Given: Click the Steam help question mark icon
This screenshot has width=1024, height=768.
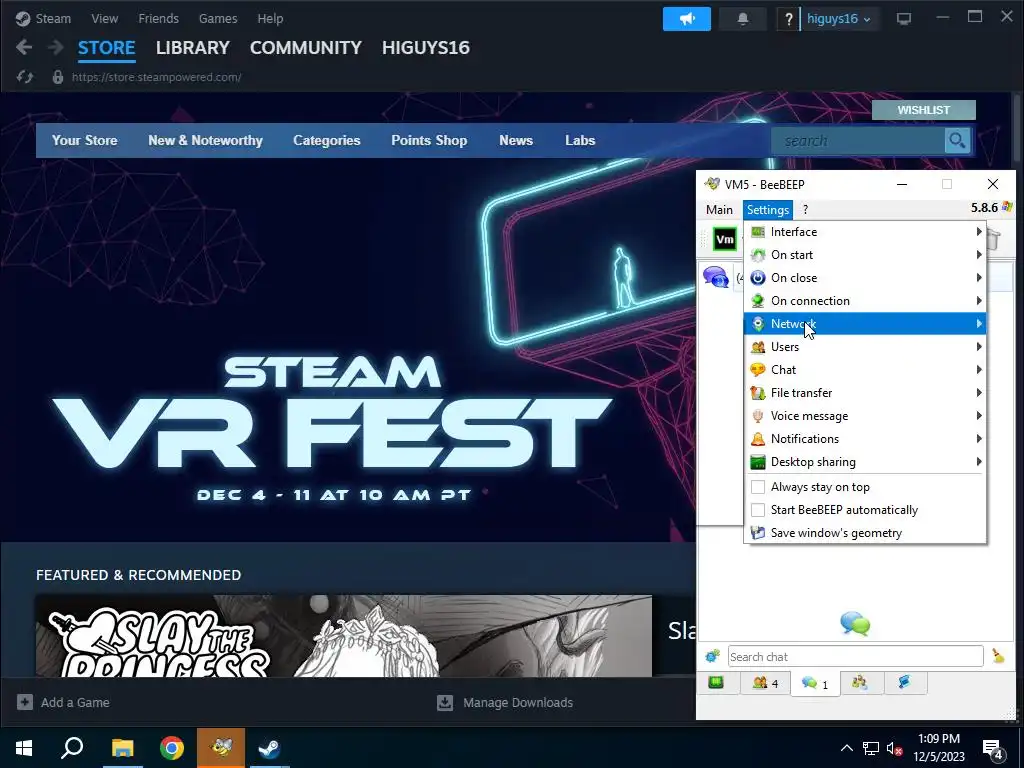Looking at the screenshot, I should (788, 19).
